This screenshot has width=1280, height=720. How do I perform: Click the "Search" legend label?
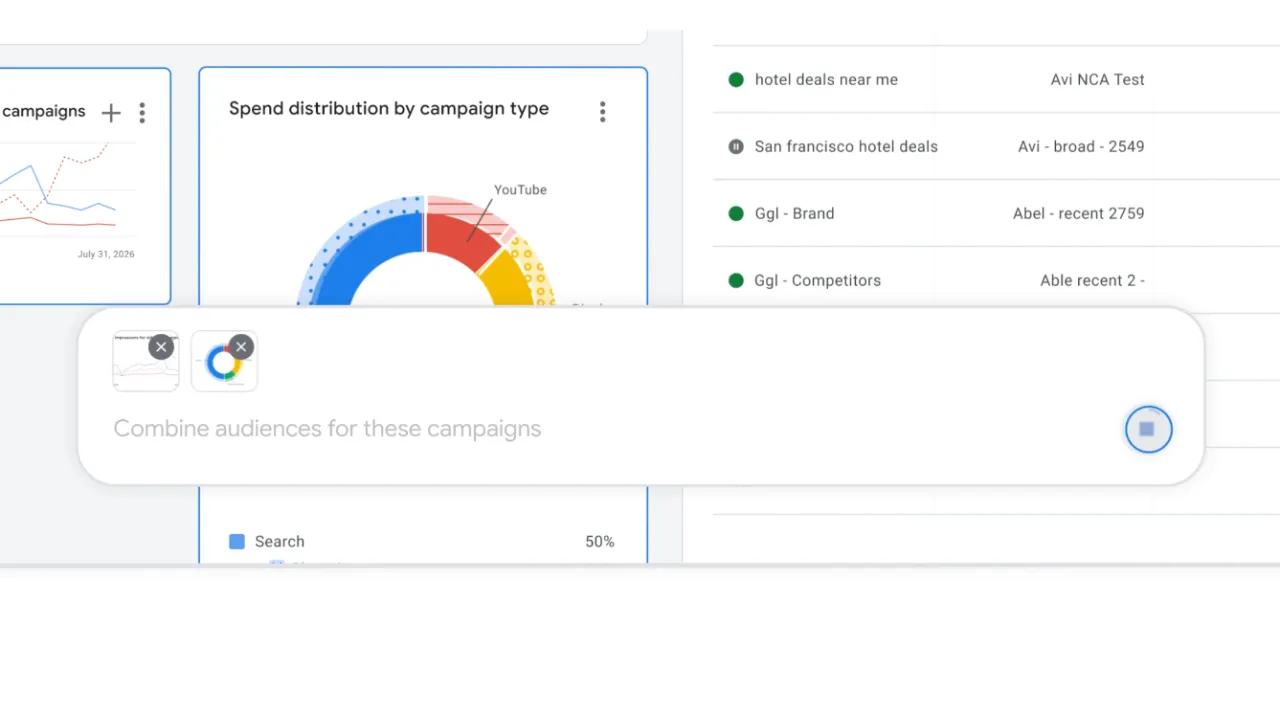[279, 542]
